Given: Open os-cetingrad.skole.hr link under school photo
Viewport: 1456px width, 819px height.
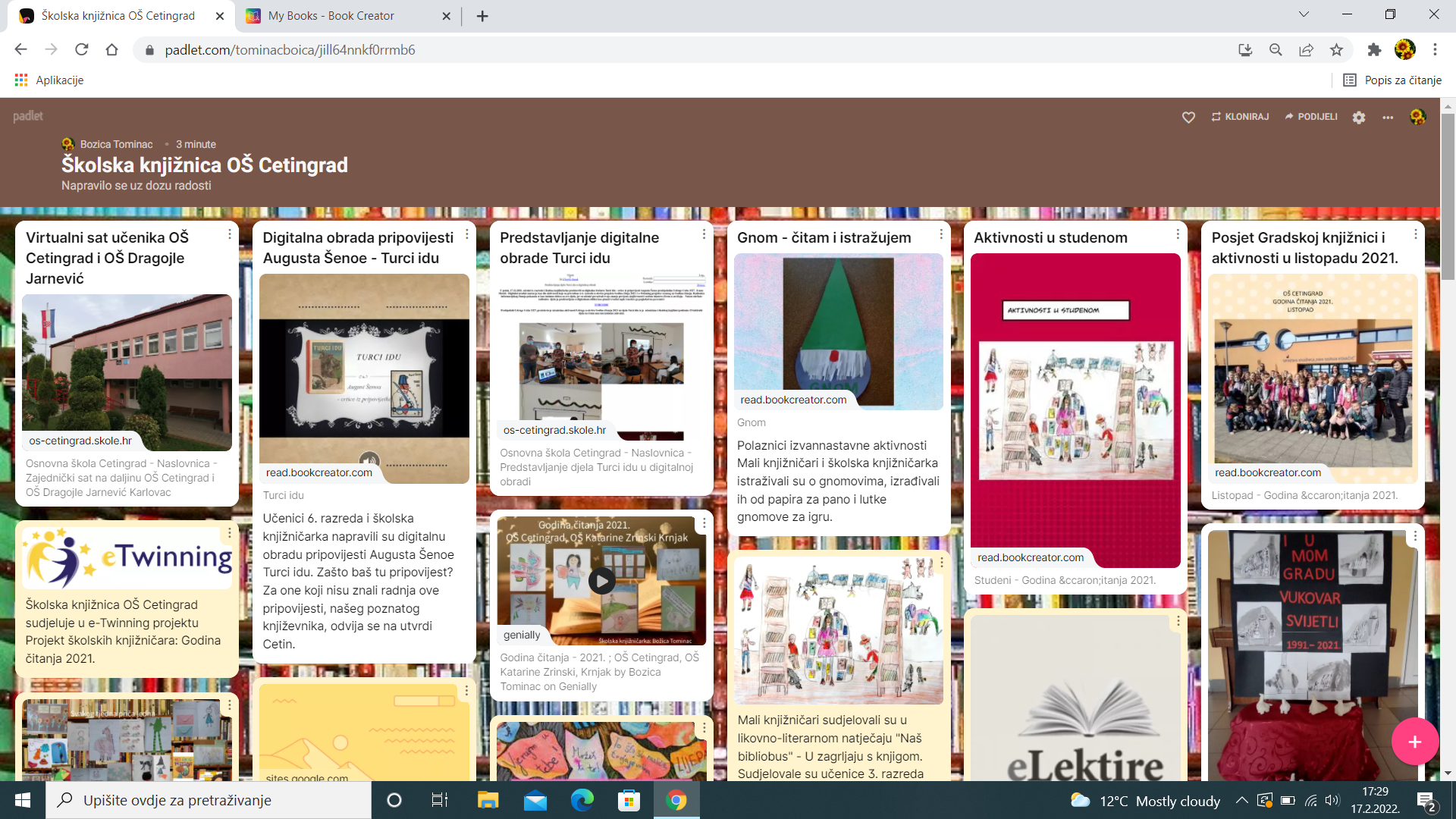Looking at the screenshot, I should click(x=80, y=441).
